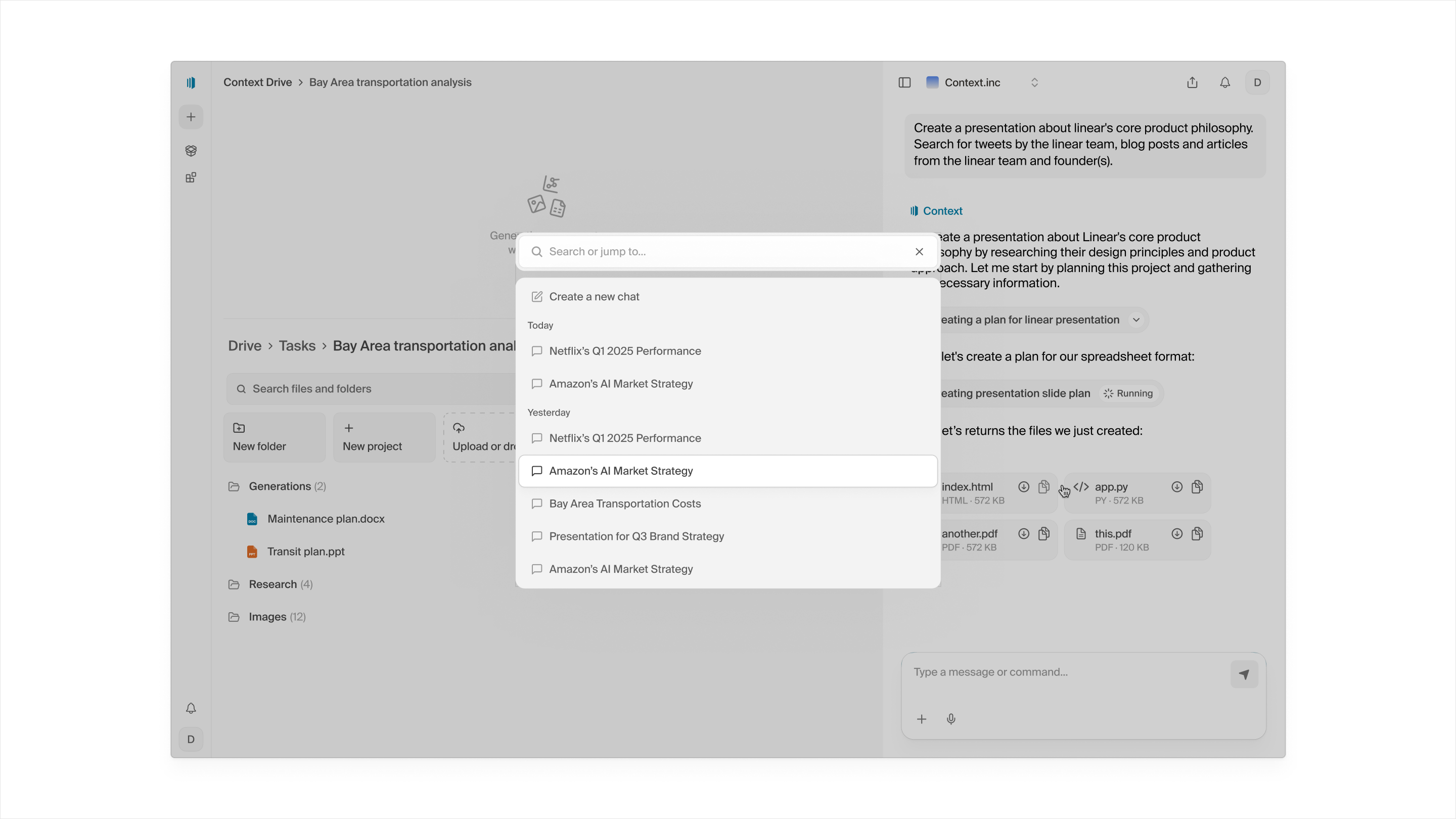
Task: Click the plus icon in left sidebar
Action: pyautogui.click(x=191, y=117)
